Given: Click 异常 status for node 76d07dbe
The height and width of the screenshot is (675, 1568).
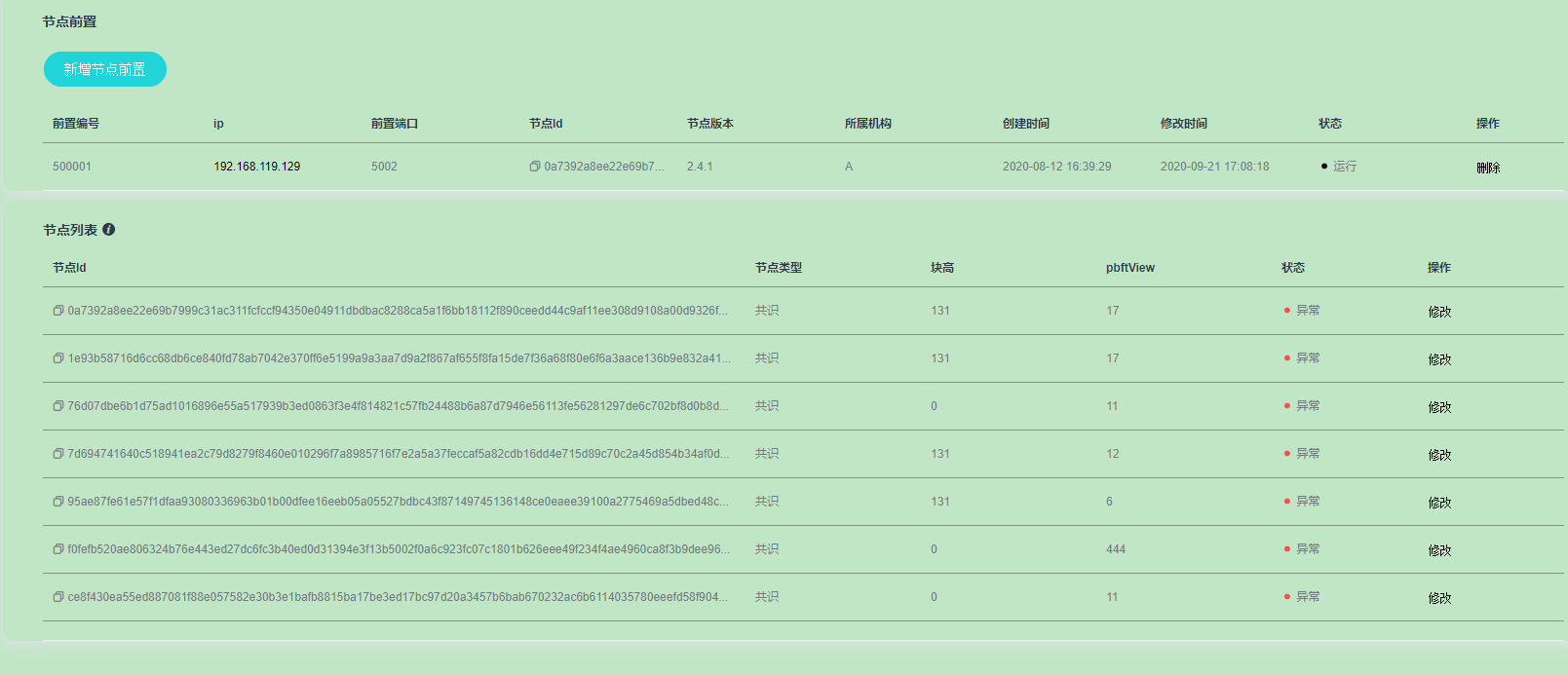Looking at the screenshot, I should (x=1302, y=406).
